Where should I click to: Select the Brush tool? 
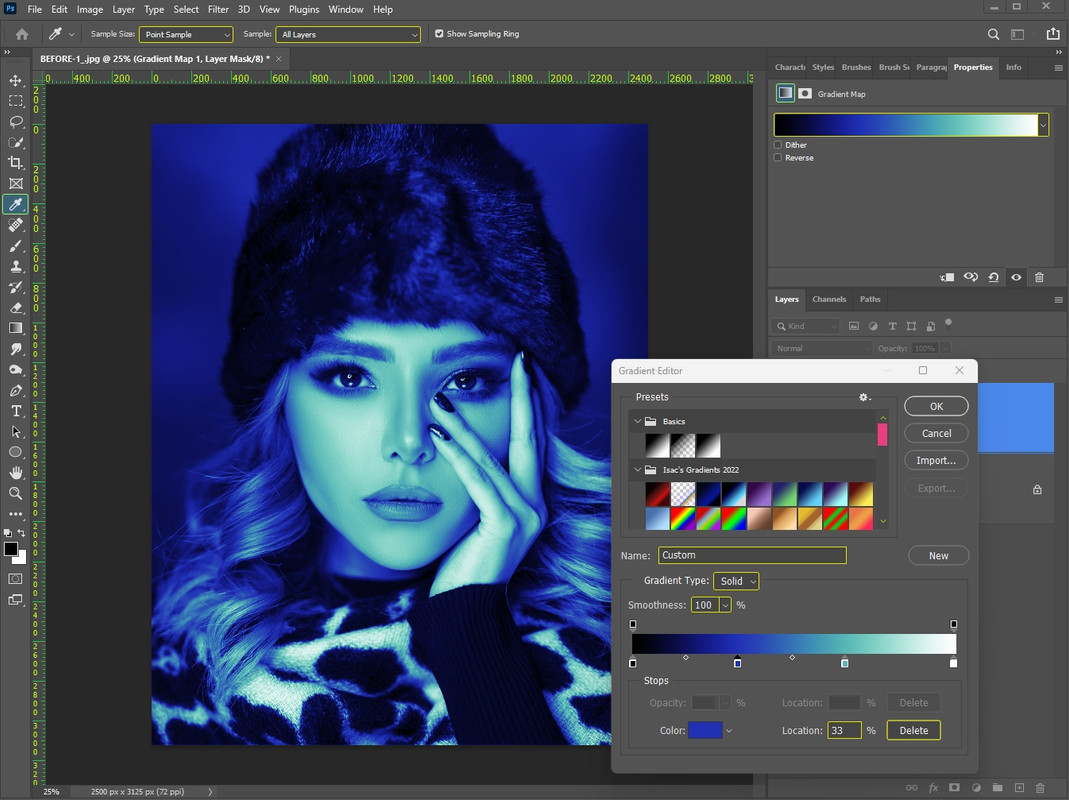tap(15, 246)
